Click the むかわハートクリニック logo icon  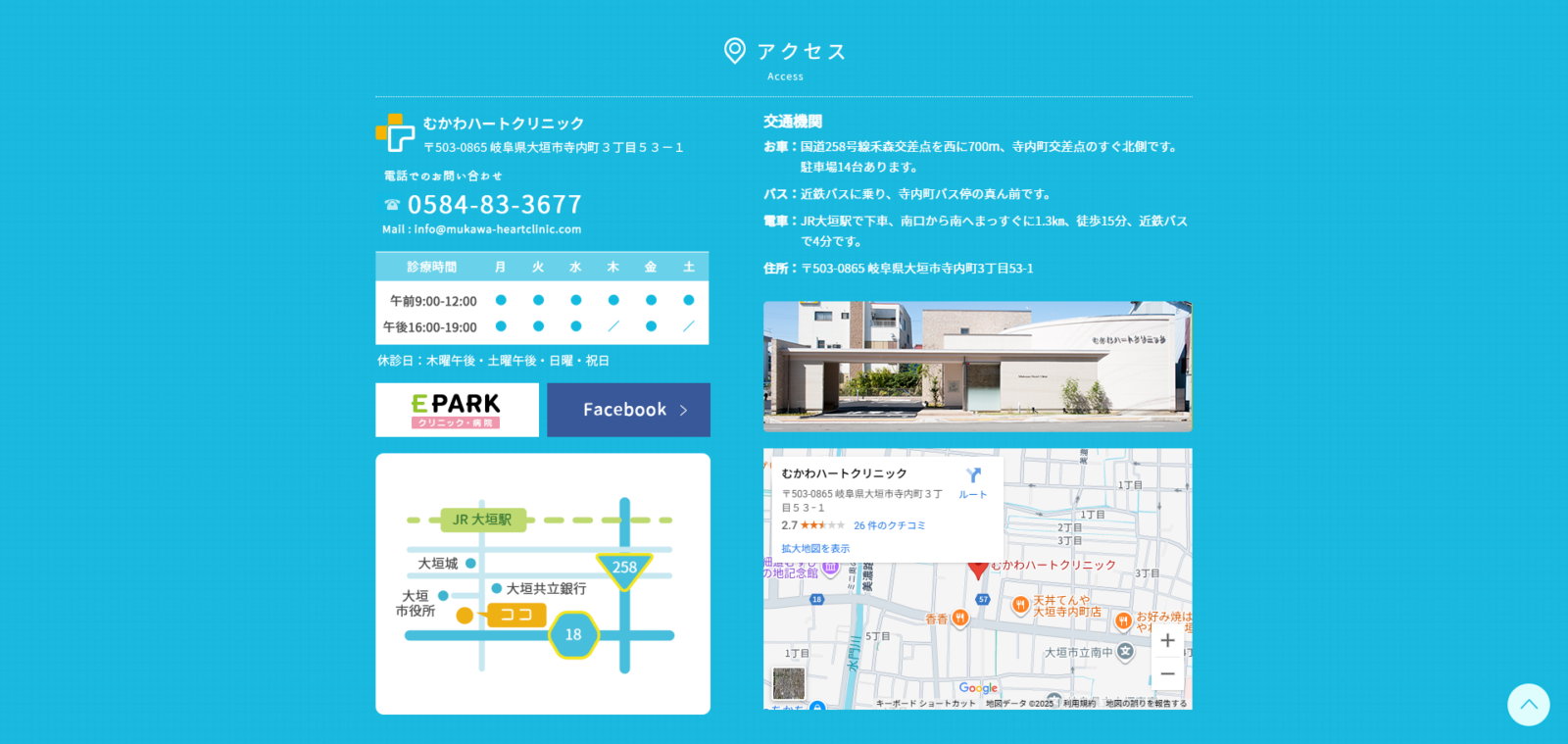pyautogui.click(x=395, y=133)
